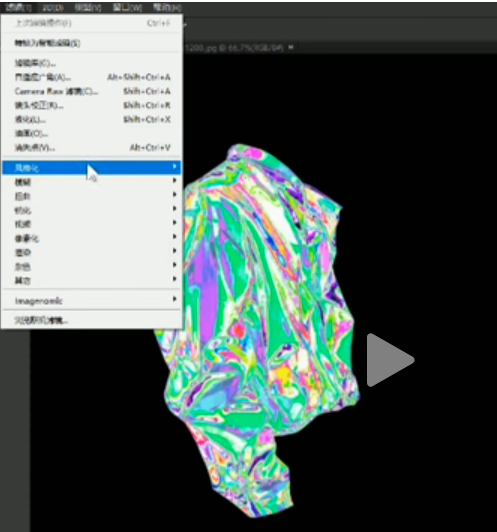Image resolution: width=497 pixels, height=532 pixels.
Task: Click the Filter menu title in menu bar
Action: click(x=18, y=7)
